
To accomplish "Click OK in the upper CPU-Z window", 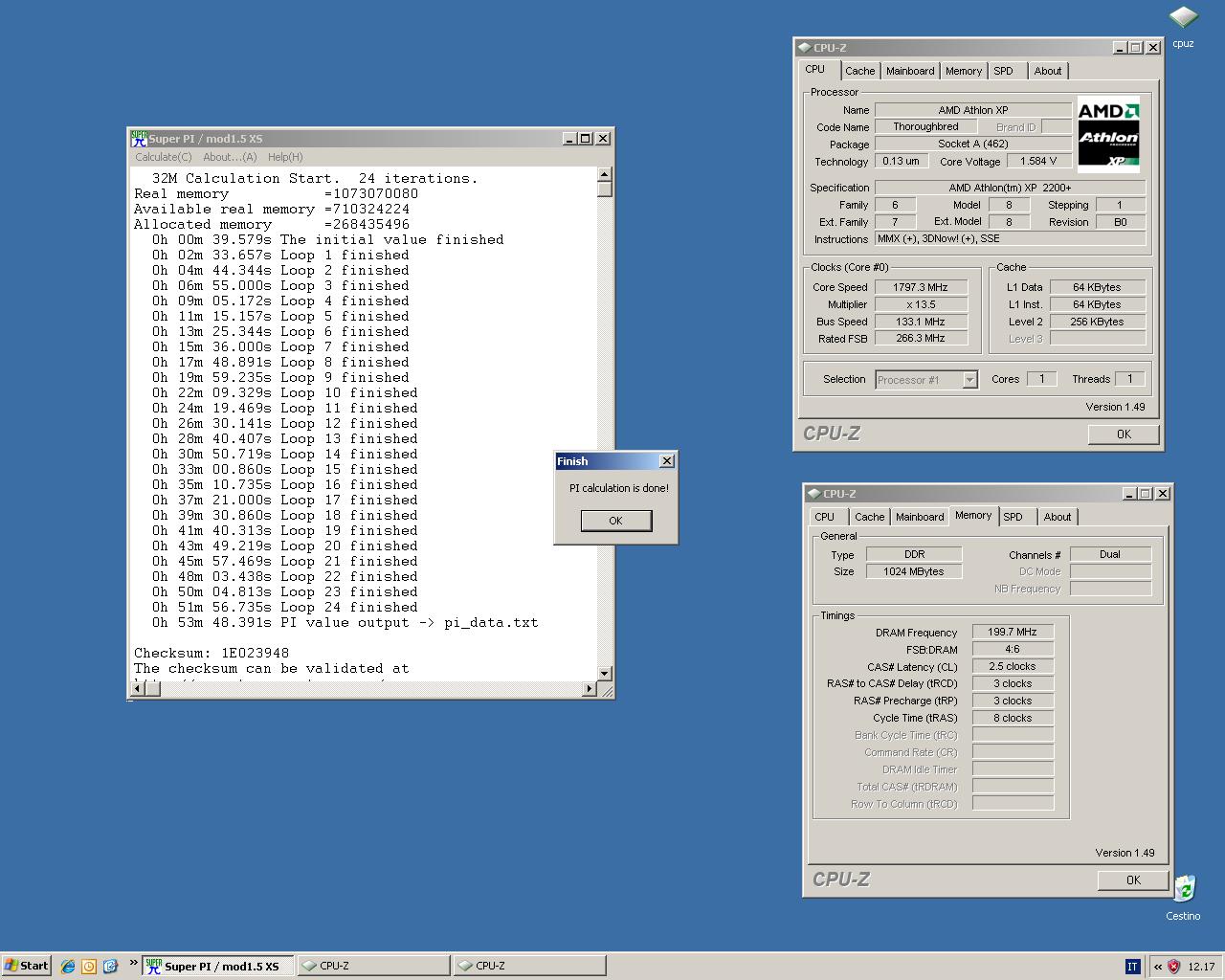I will [1124, 434].
